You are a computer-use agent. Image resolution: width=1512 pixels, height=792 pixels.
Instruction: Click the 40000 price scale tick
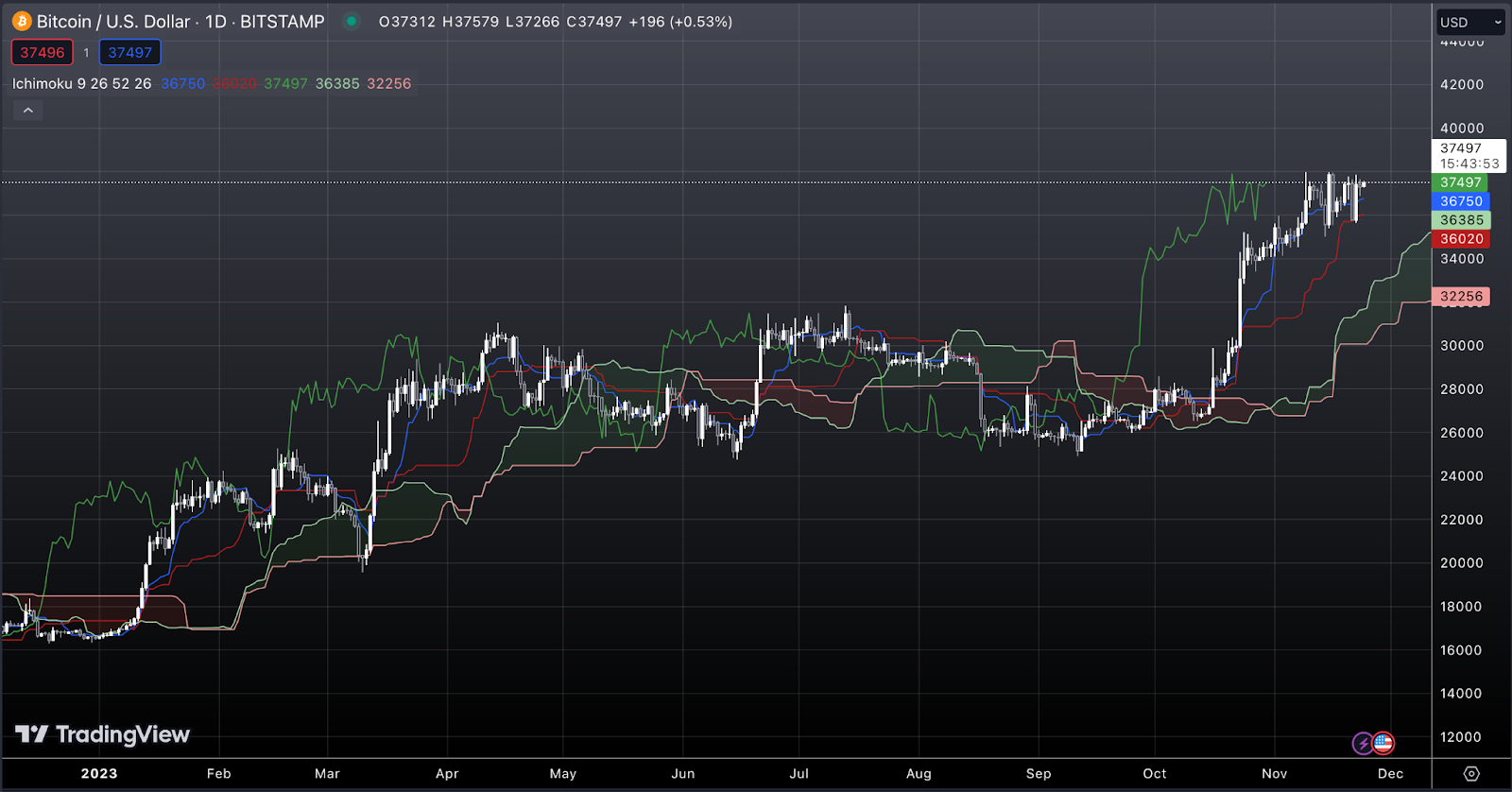click(1462, 128)
